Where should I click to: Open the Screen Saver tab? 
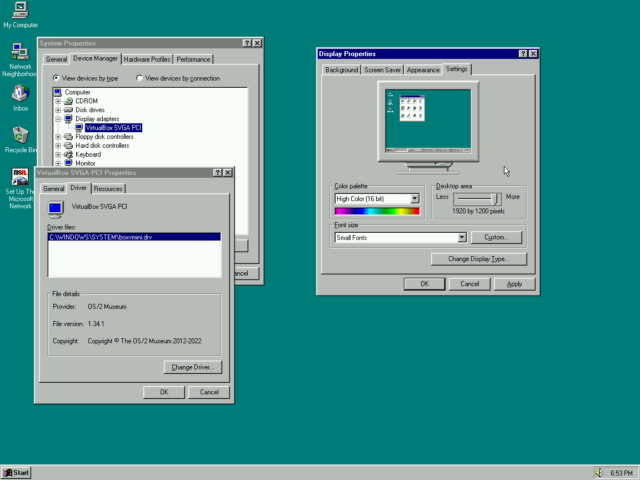(x=382, y=70)
